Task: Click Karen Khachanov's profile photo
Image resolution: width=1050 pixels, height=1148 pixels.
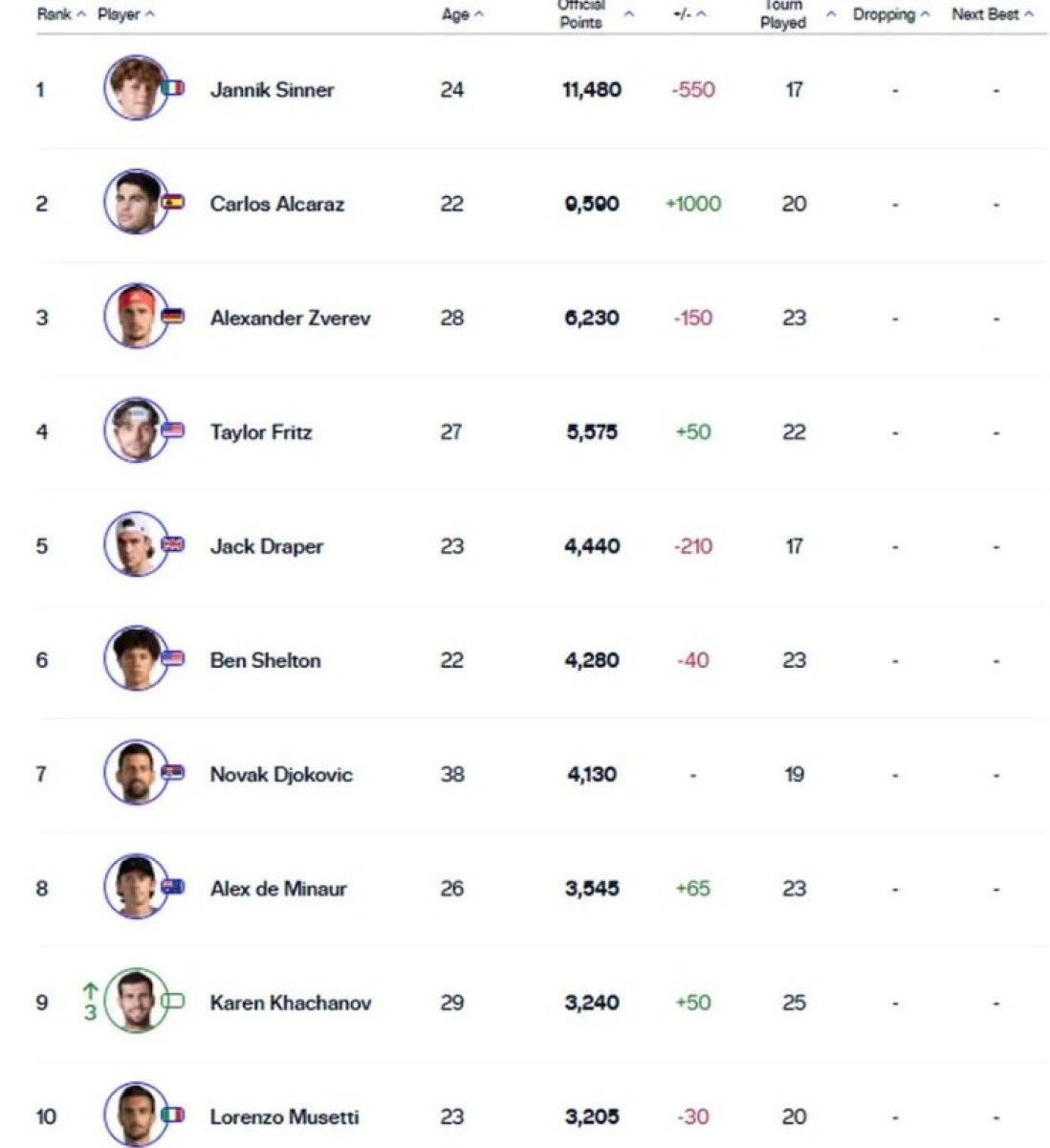Action: [133, 1001]
